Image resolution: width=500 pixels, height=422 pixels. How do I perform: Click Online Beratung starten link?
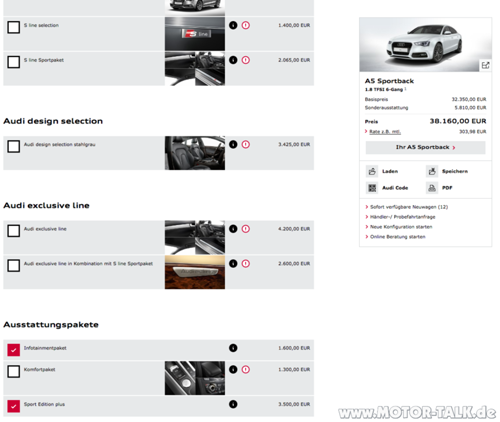(398, 237)
